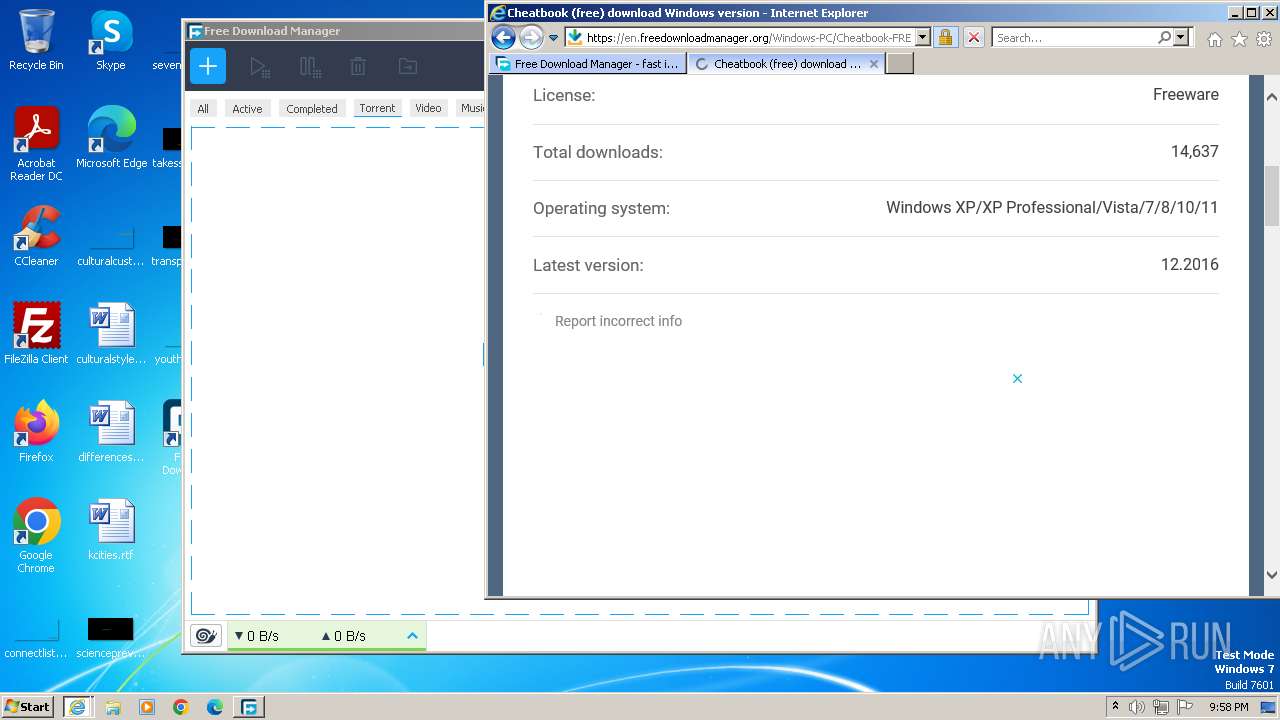Open the FileZilla Client desktop shortcut
The image size is (1280, 720).
coord(36,334)
